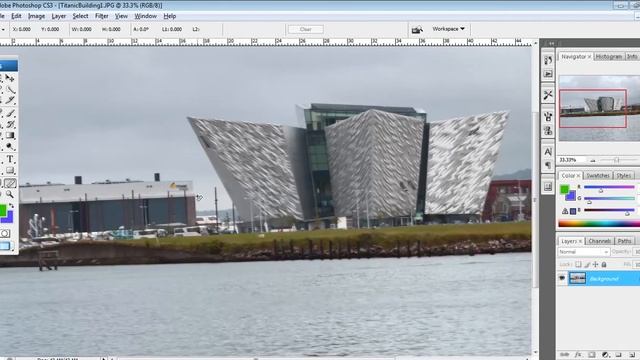Switch to the Paths tab
Screen dimensions: 640x360
(624, 241)
